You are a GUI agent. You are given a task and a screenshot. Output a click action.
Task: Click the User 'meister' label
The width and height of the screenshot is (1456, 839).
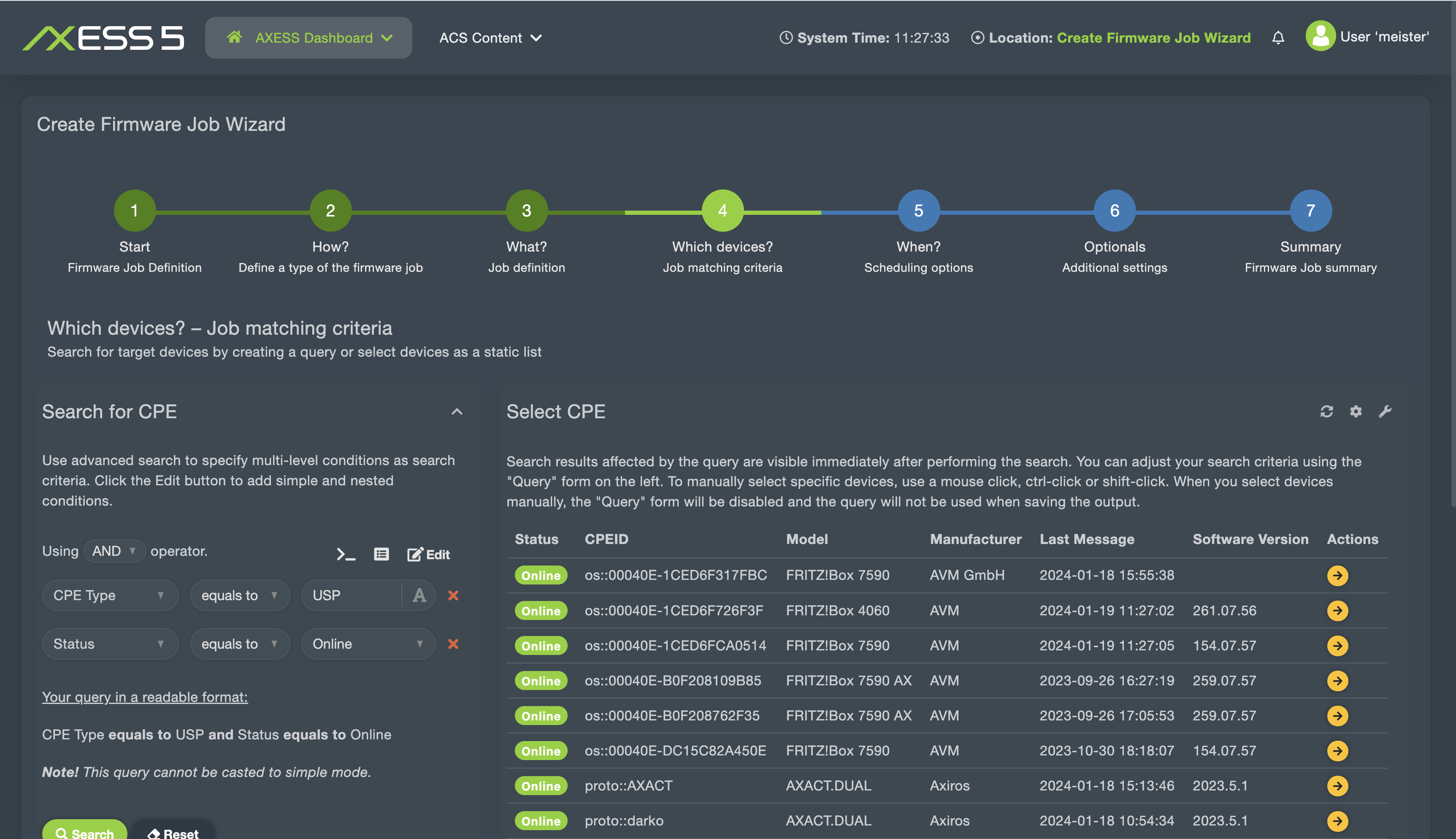(x=1385, y=36)
